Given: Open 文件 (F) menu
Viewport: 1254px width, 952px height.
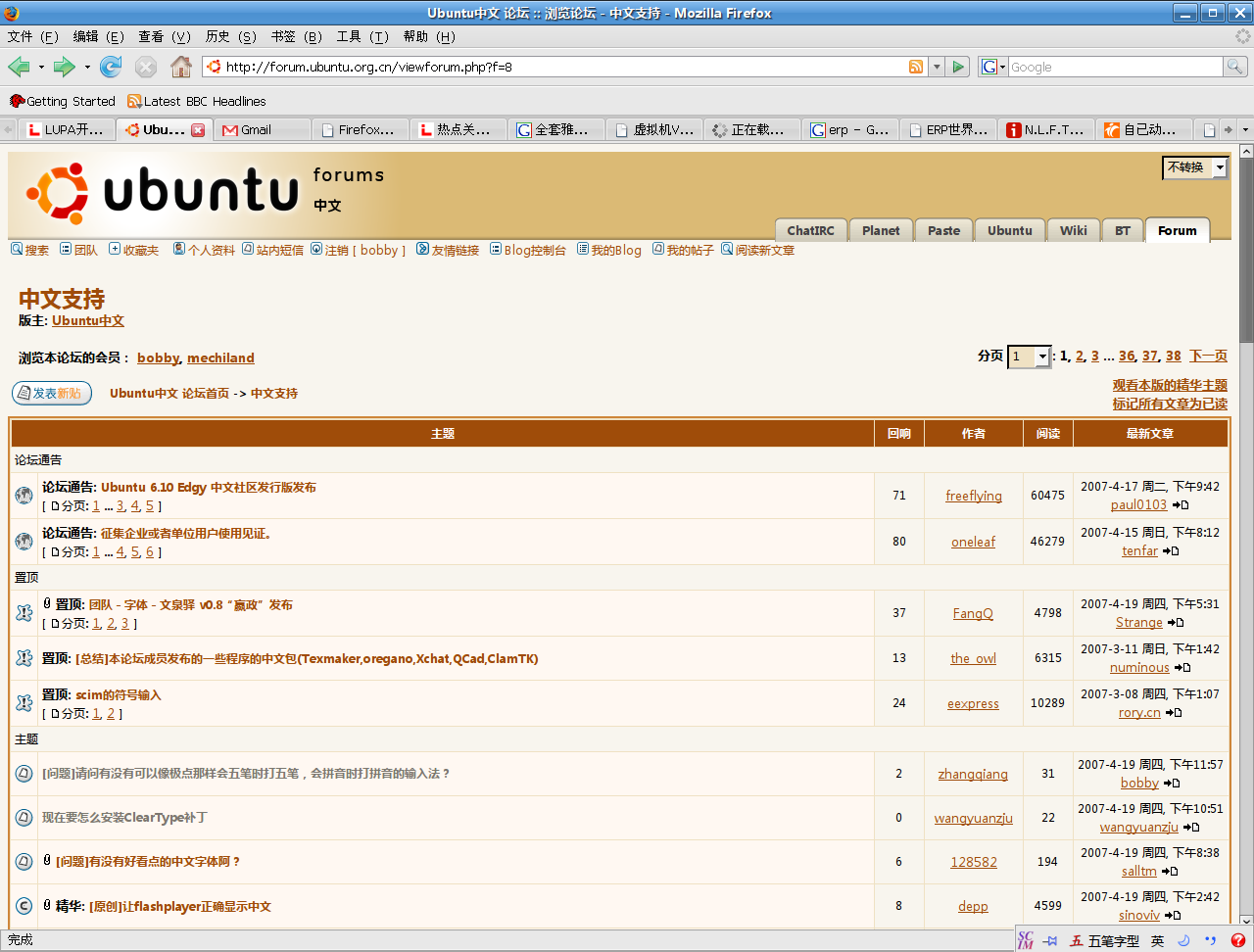Looking at the screenshot, I should 33,36.
